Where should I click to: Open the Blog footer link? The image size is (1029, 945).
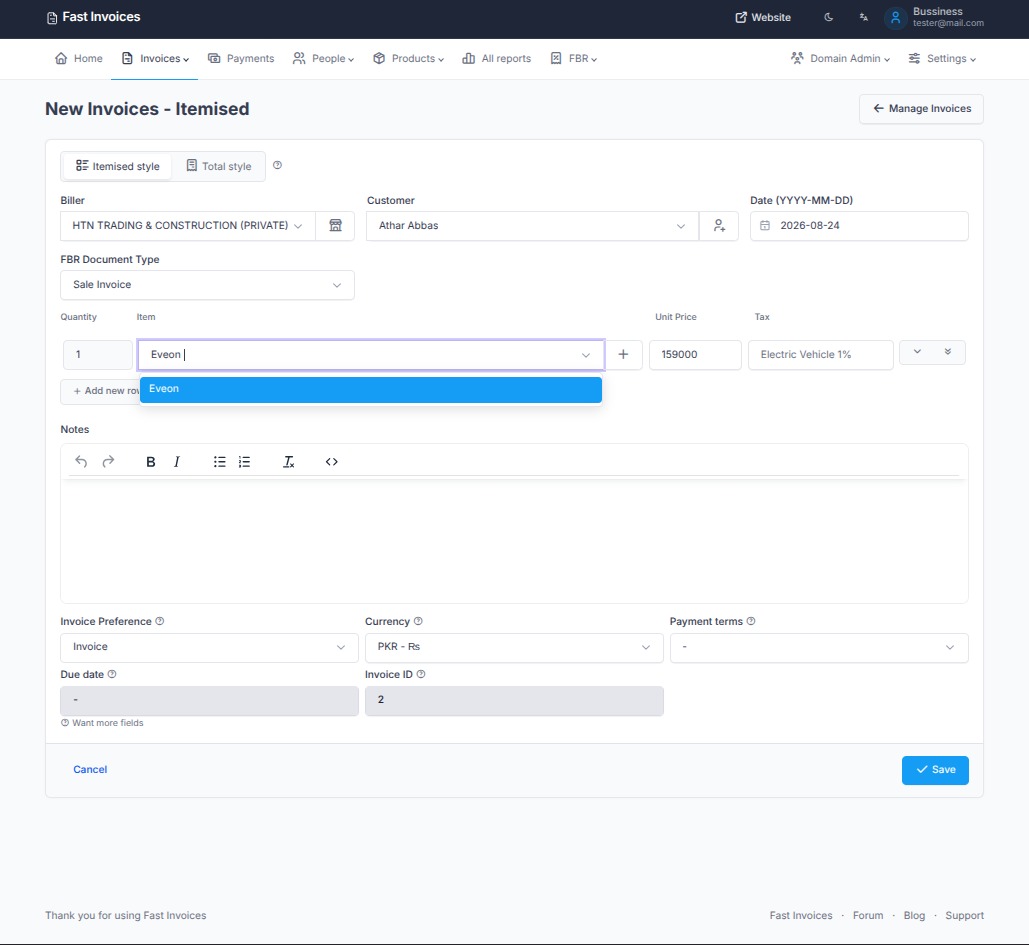(x=914, y=915)
